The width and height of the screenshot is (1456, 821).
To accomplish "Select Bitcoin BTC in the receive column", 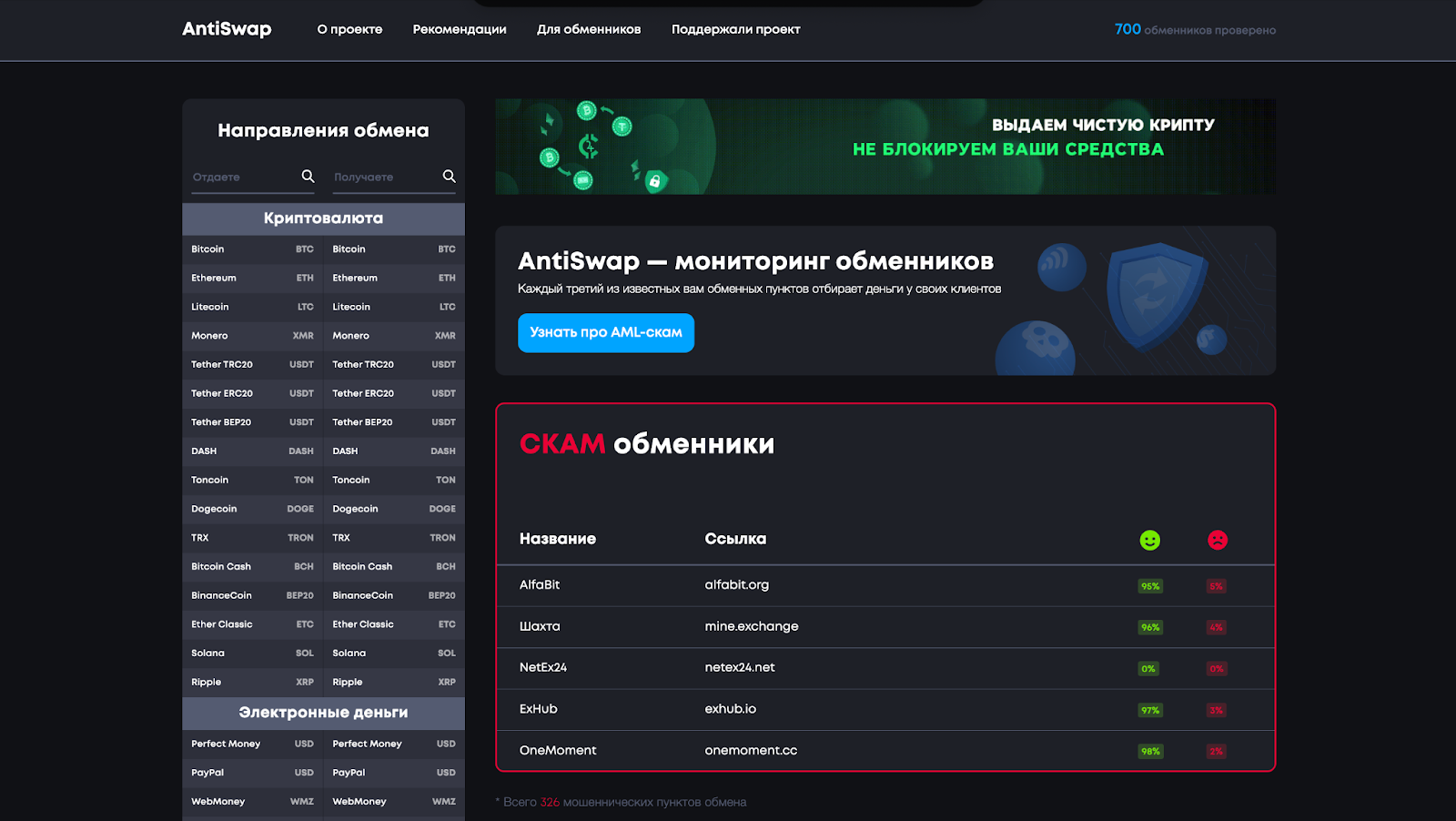I will (394, 249).
